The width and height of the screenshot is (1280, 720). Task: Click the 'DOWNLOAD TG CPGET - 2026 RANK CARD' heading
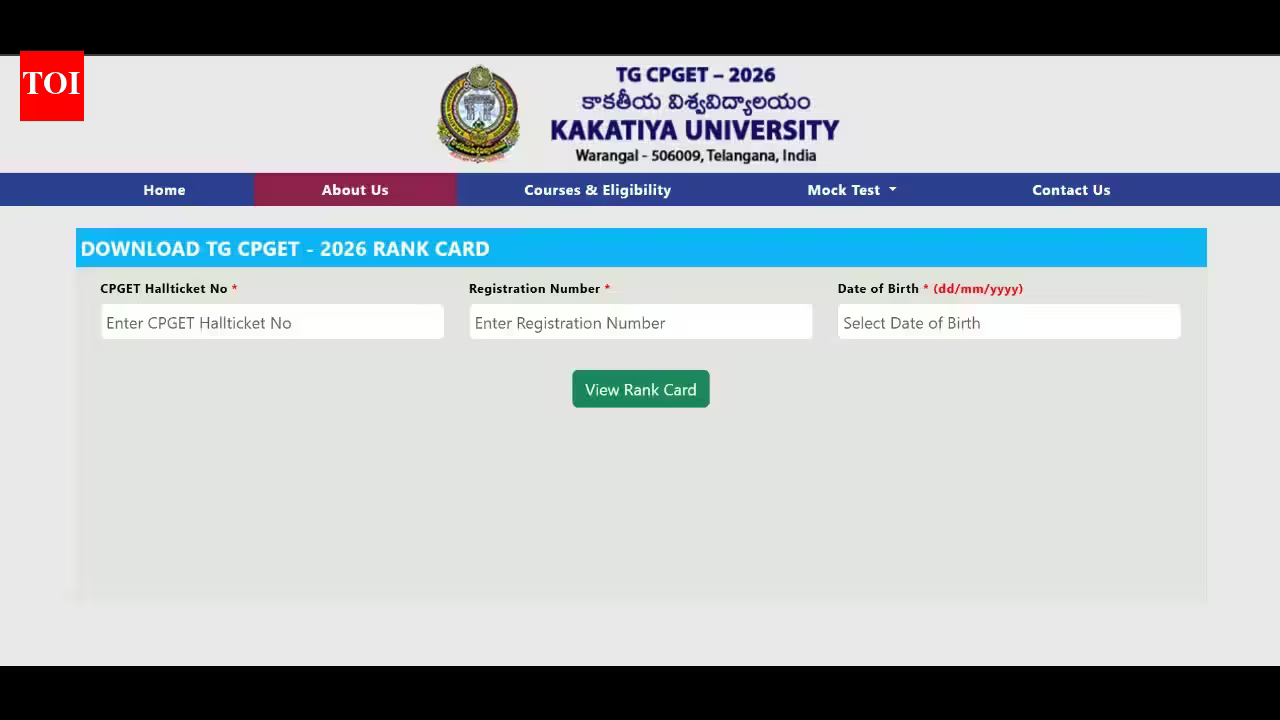point(285,249)
